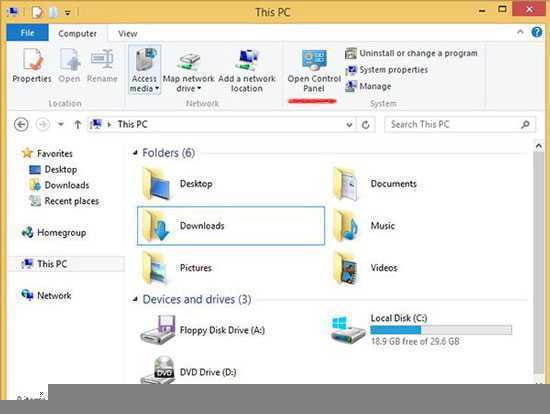550x414 pixels.
Task: Open Help via question mark icon
Action: tap(537, 32)
